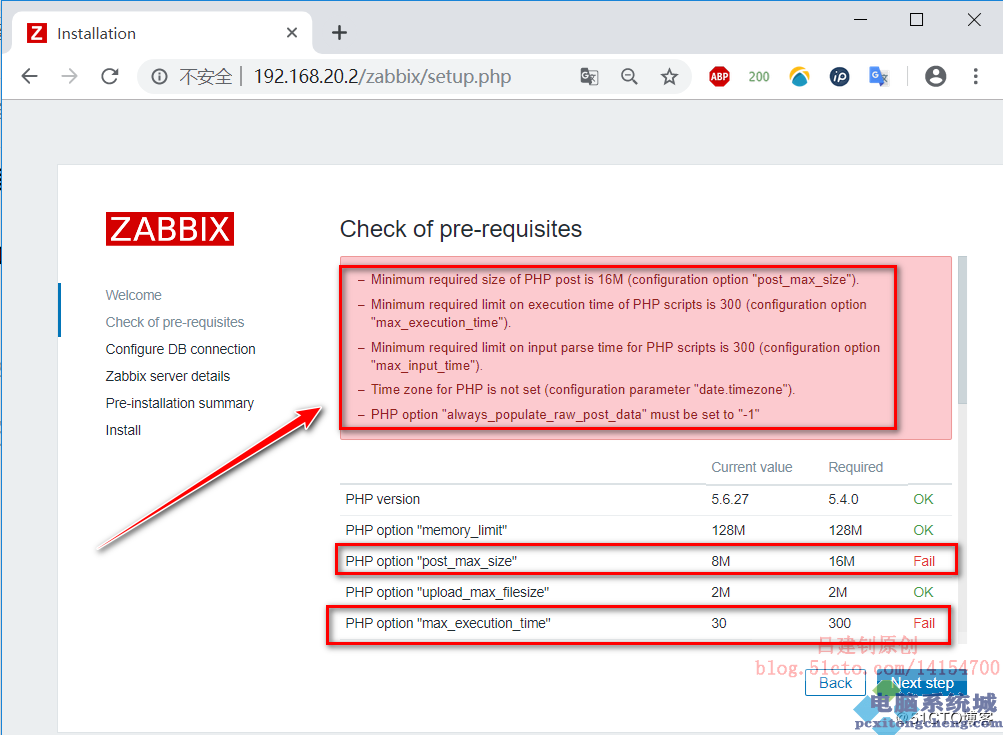Click the OK status for PHP version
Image resolution: width=1003 pixels, height=735 pixels.
click(x=923, y=499)
